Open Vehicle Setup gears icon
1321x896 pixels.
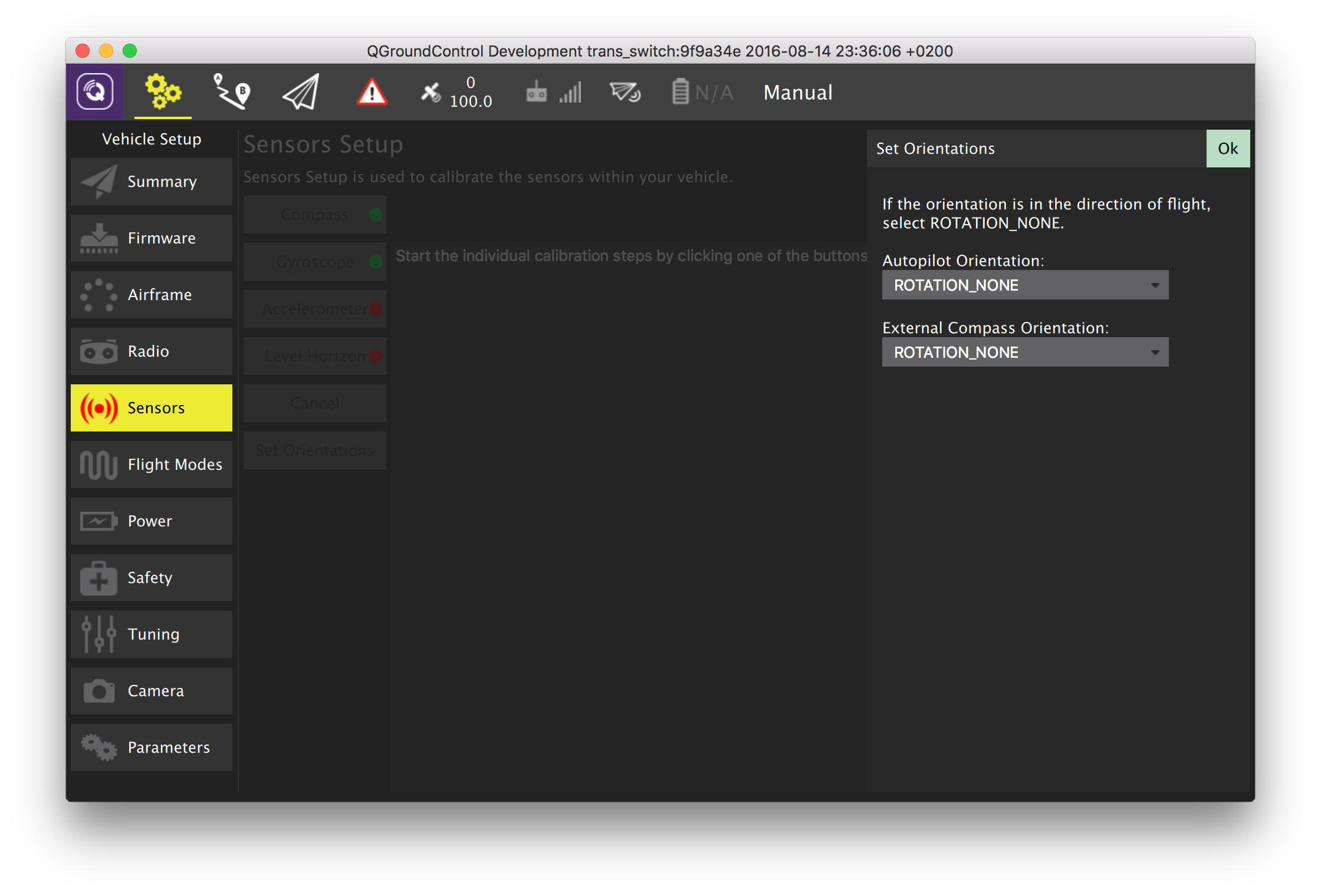[163, 92]
